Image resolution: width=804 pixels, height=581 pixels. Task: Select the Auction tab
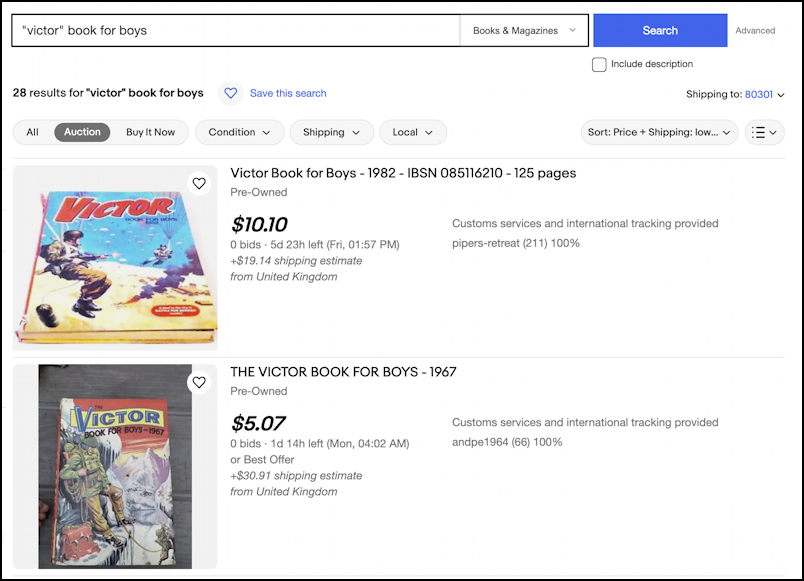tap(82, 132)
